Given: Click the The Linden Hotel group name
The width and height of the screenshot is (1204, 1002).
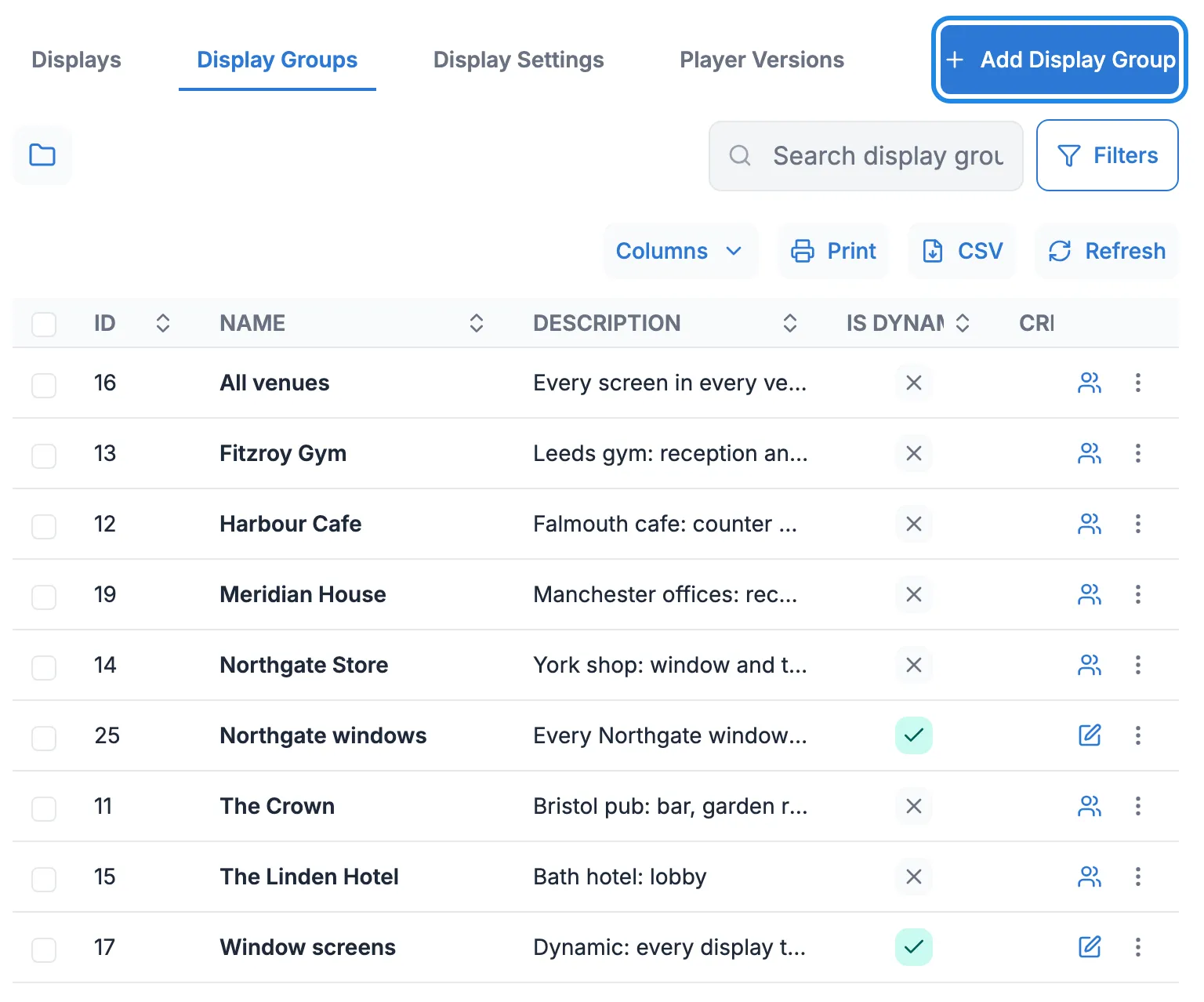Looking at the screenshot, I should [x=310, y=877].
